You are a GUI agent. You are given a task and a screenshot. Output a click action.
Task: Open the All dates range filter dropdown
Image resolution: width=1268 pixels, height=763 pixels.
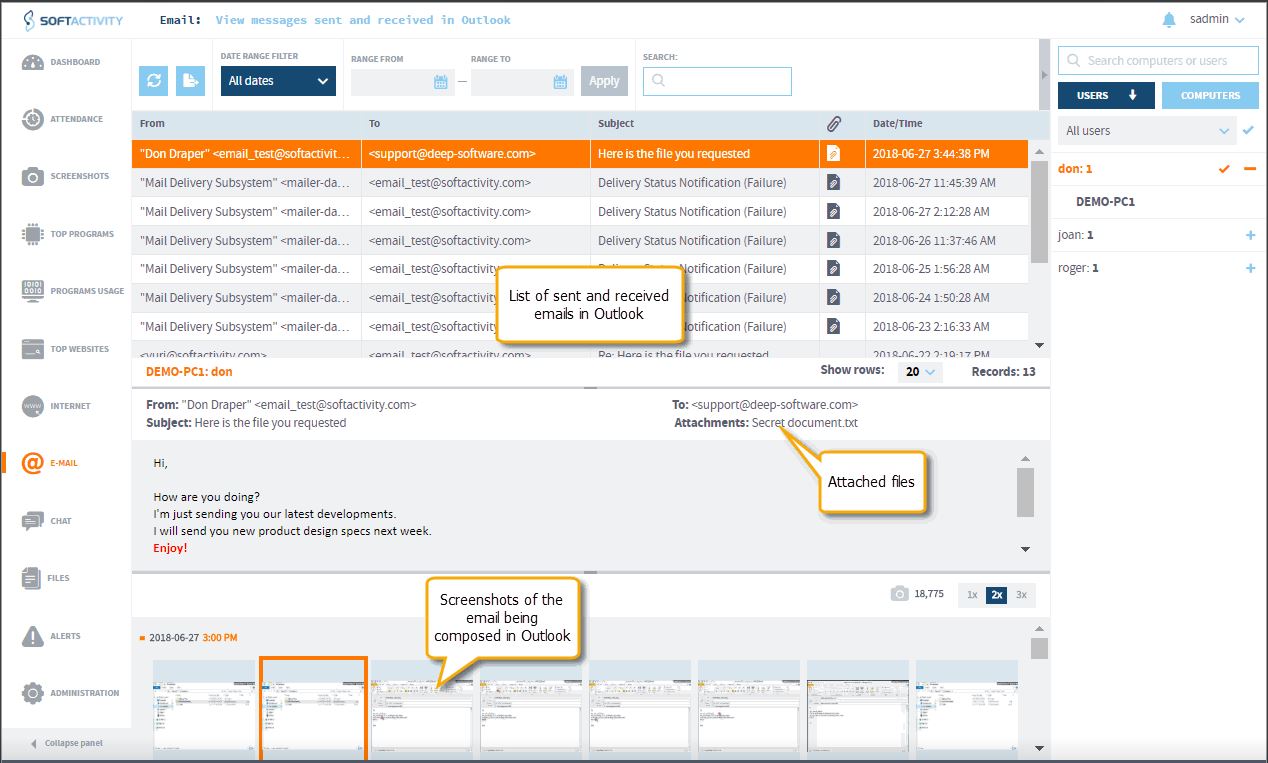coord(278,81)
